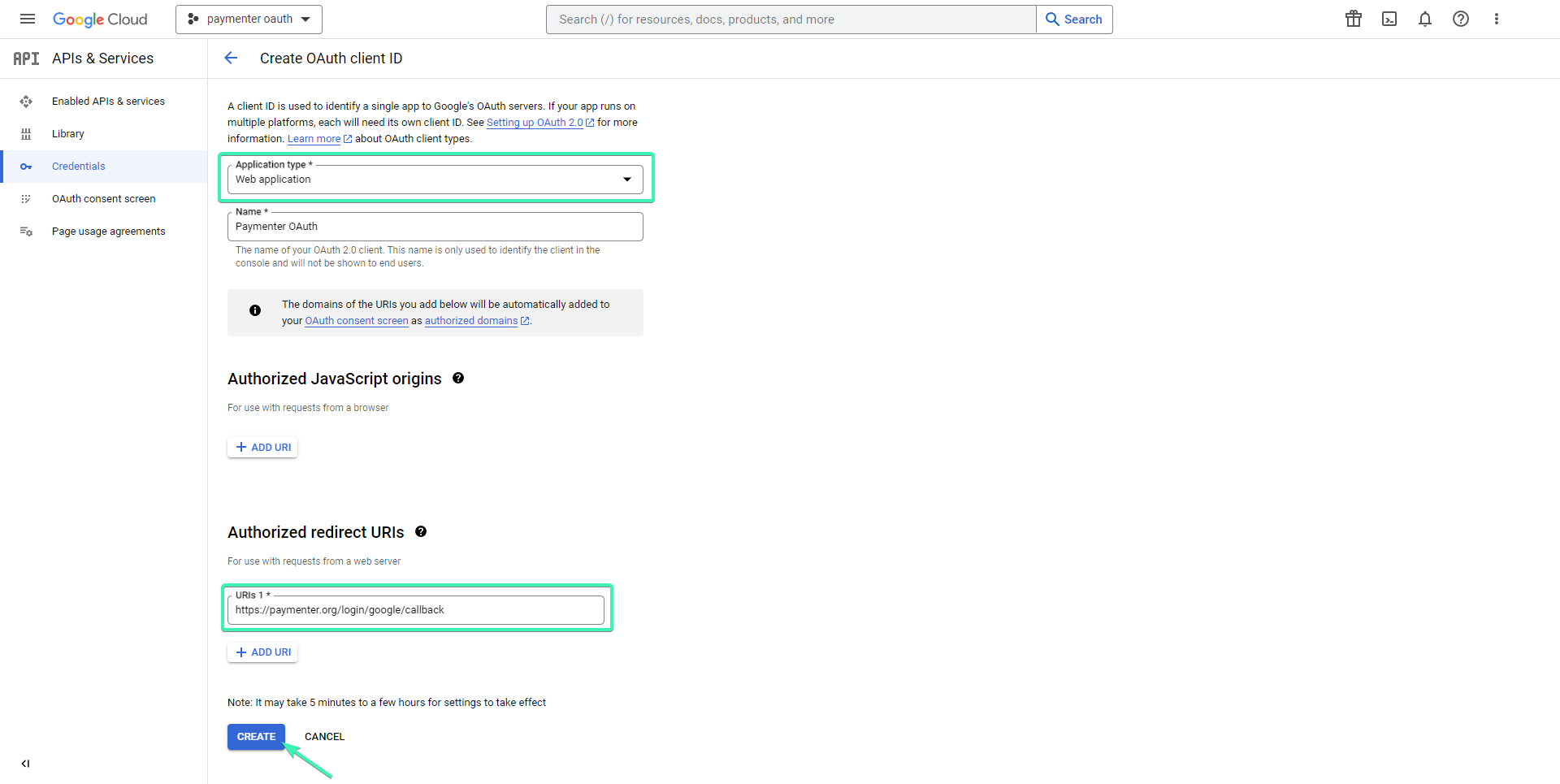Viewport: 1560px width, 784px height.
Task: Switch to the Library sidebar section
Action: tap(67, 133)
